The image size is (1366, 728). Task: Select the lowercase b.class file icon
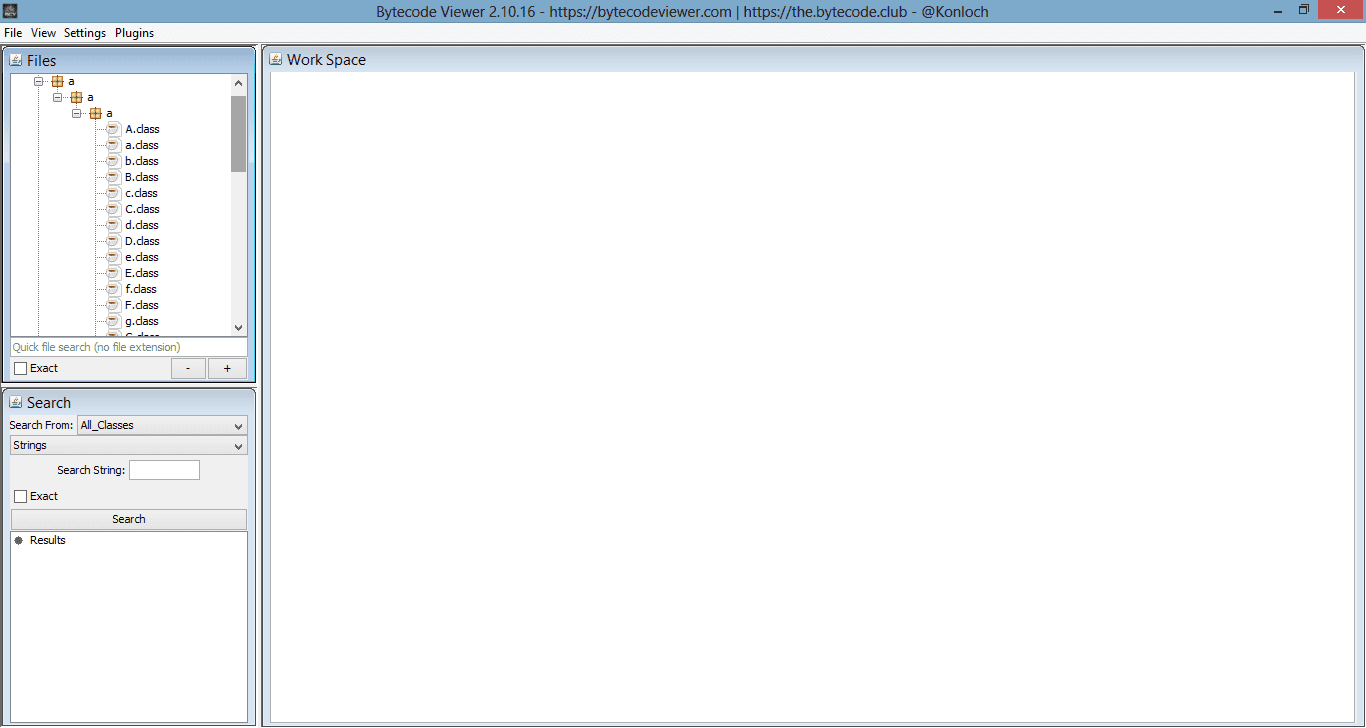click(113, 161)
